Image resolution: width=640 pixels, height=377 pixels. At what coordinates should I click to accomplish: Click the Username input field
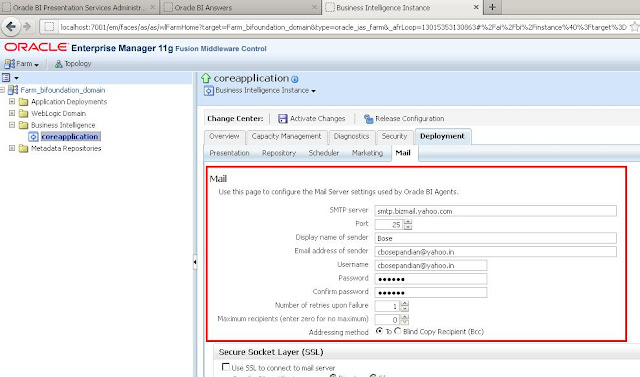pos(431,265)
